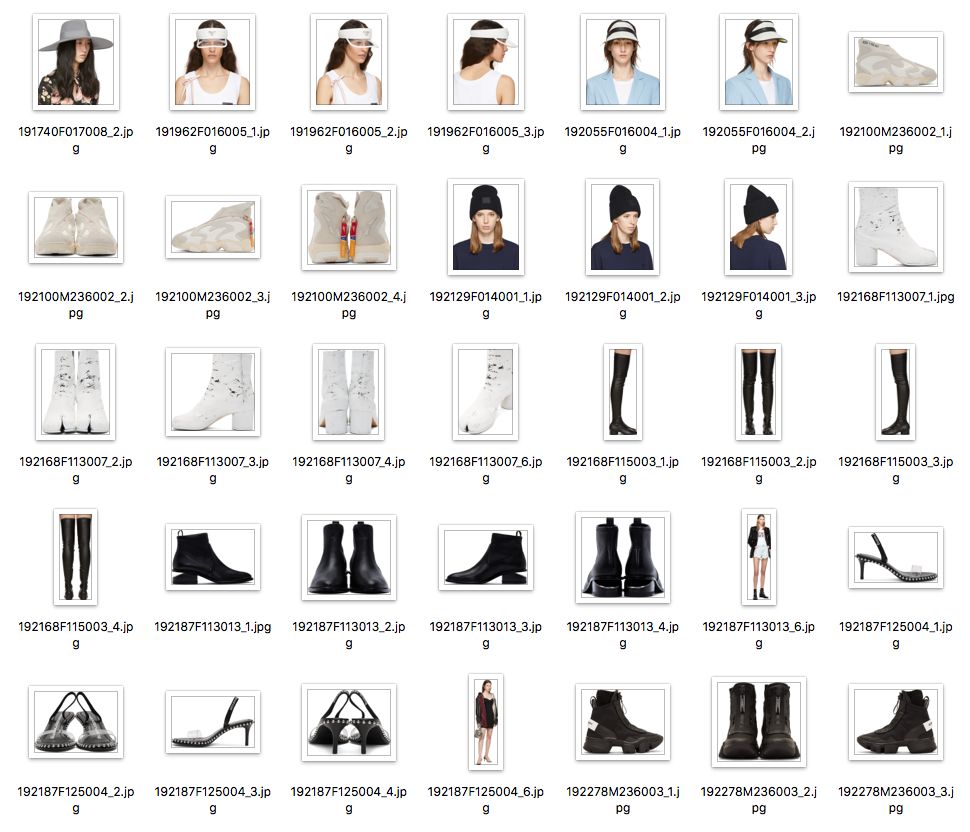This screenshot has height=832, width=970.
Task: Select thumbnail 192187F113013_3.jpg ankle boot
Action: (x=486, y=557)
